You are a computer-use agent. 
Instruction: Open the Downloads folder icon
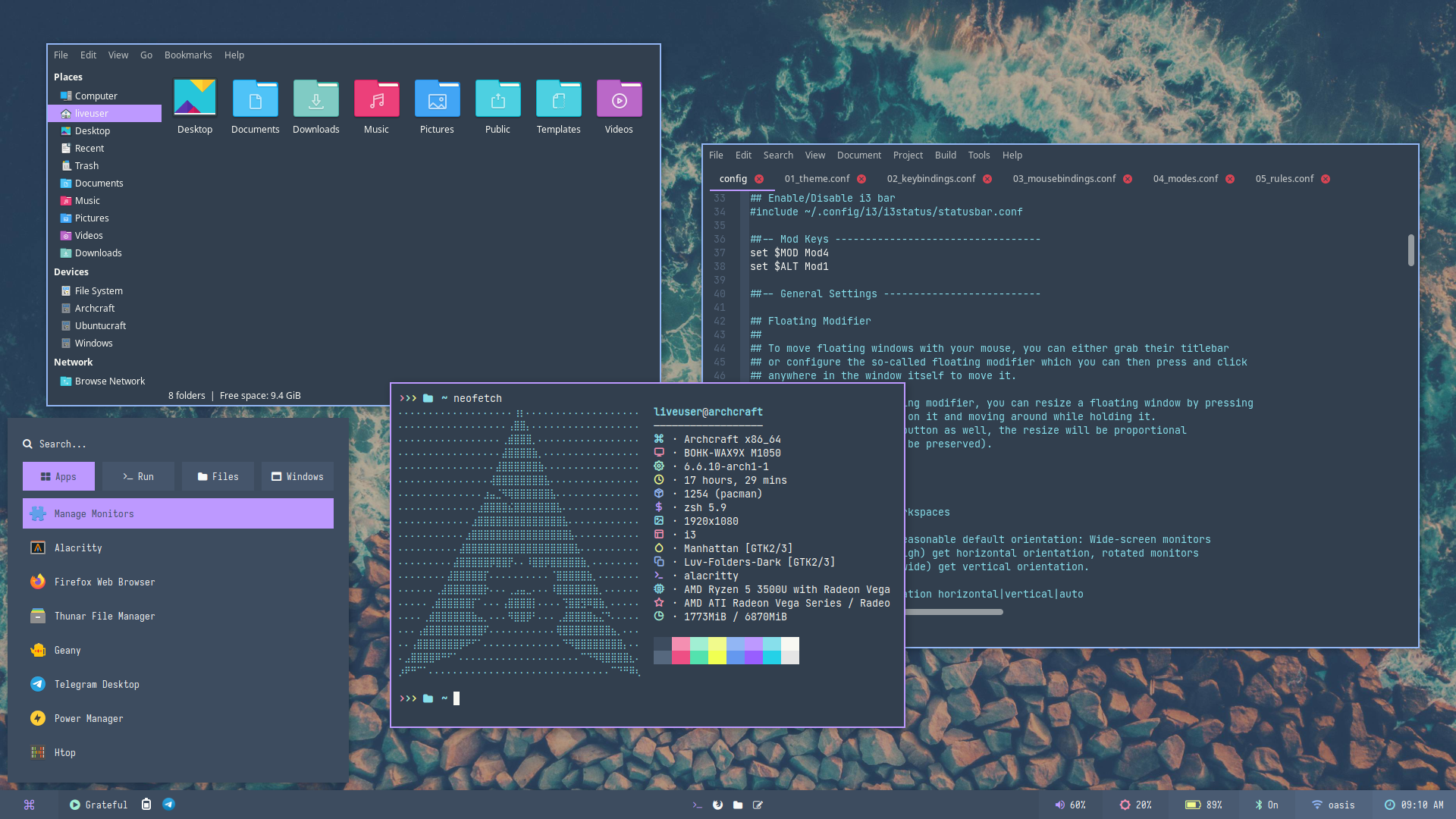tap(315, 100)
